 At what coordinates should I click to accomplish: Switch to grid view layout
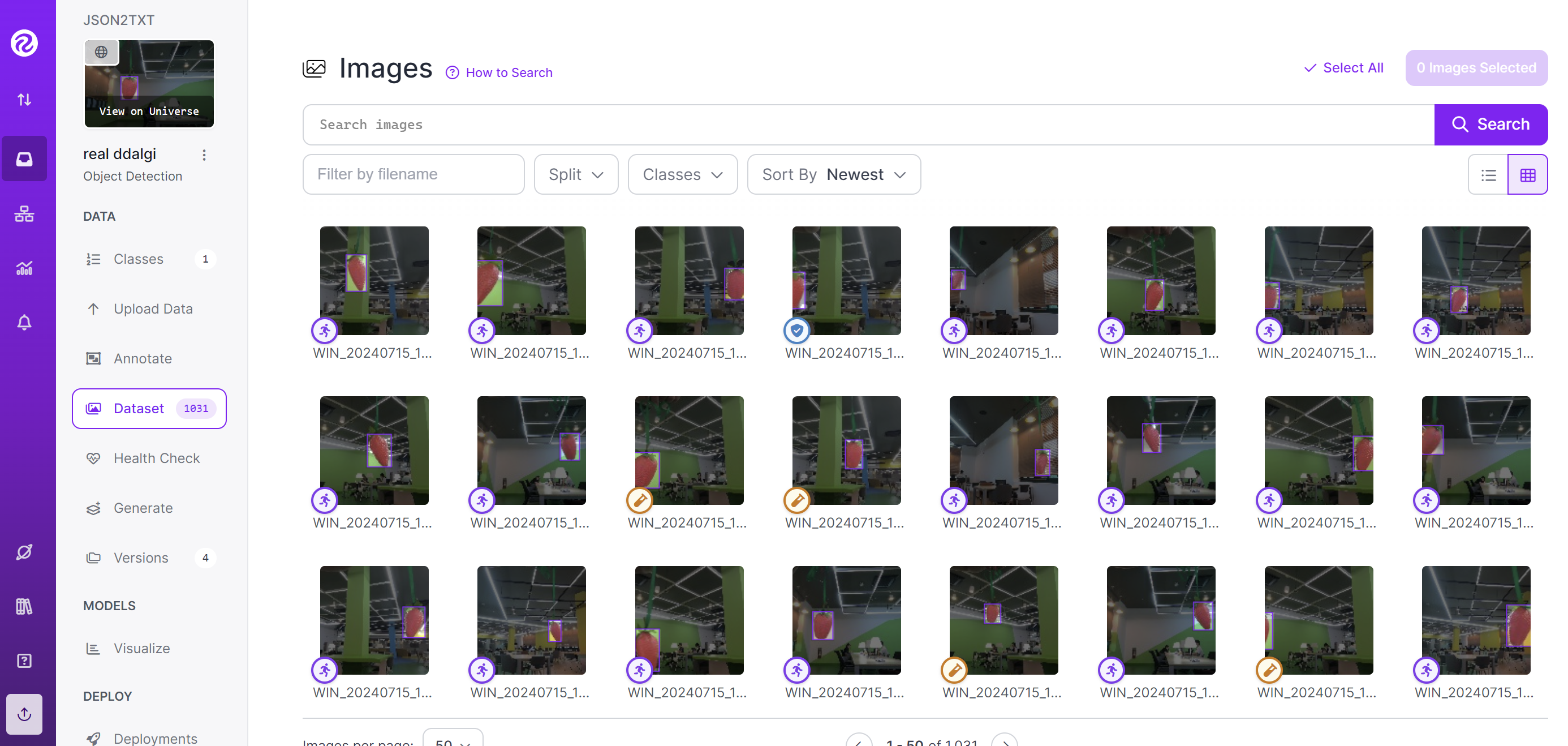point(1527,175)
